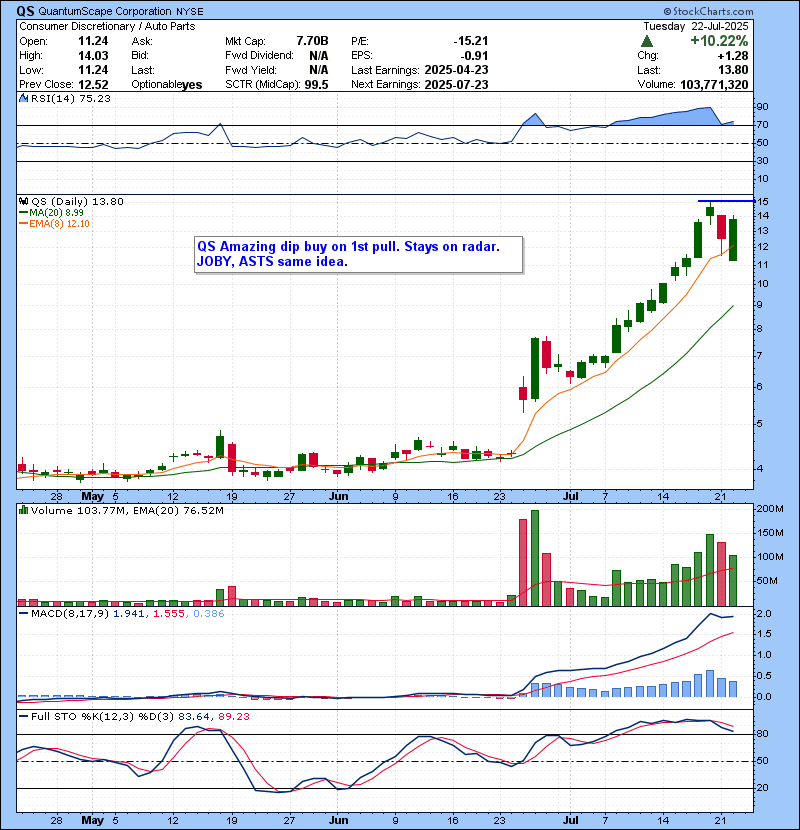800x830 pixels.
Task: Click the Chg value +1.28
Action: click(x=733, y=56)
